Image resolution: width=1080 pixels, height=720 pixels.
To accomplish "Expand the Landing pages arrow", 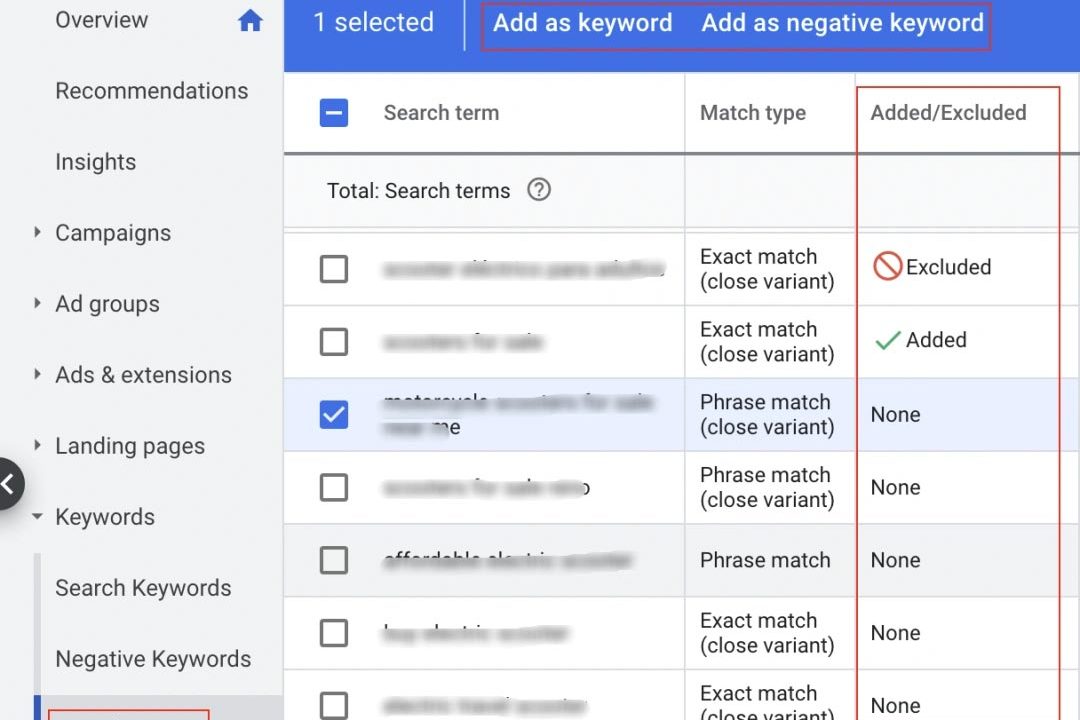I will tap(37, 445).
